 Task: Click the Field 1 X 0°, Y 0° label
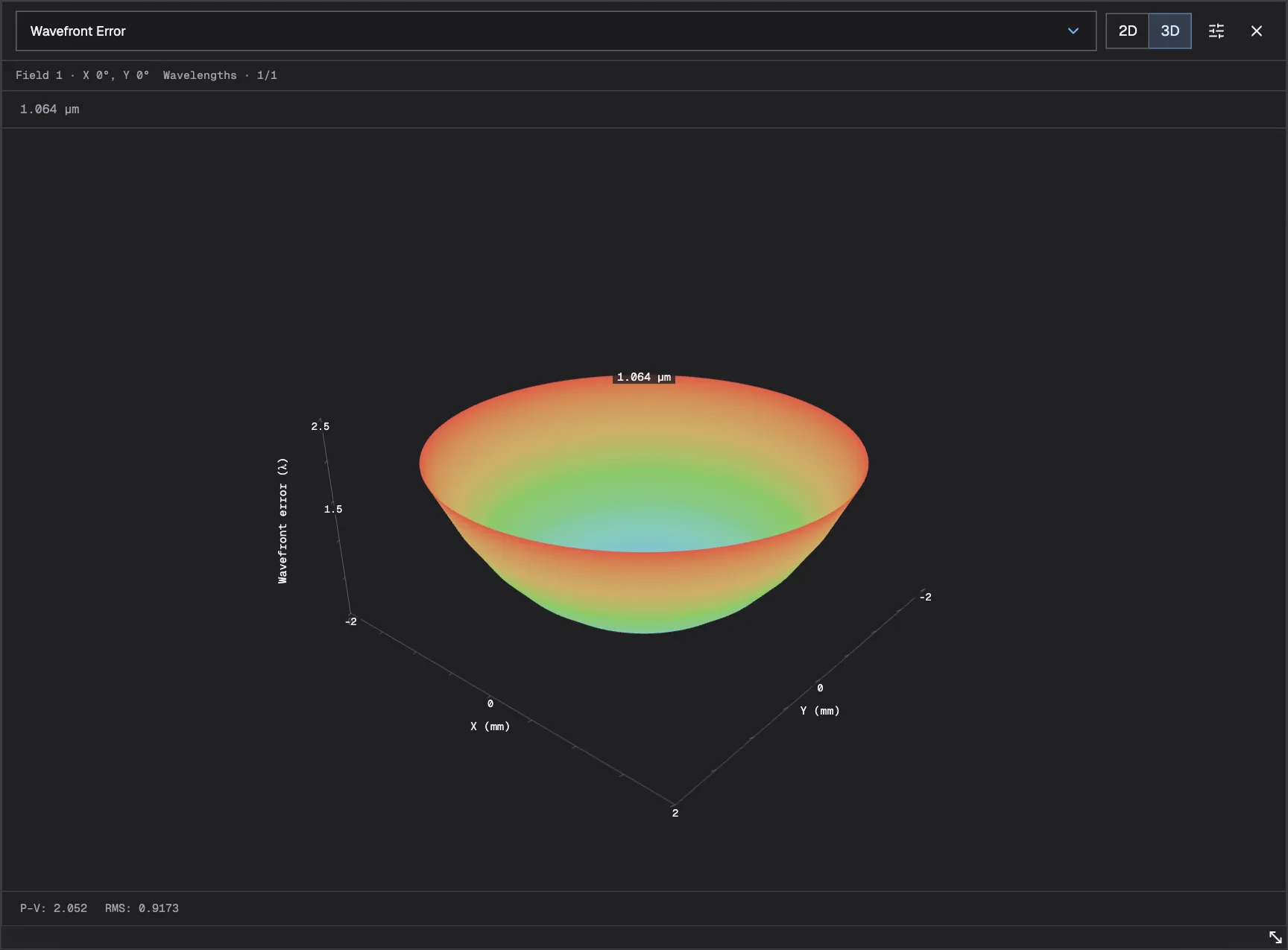coord(82,75)
